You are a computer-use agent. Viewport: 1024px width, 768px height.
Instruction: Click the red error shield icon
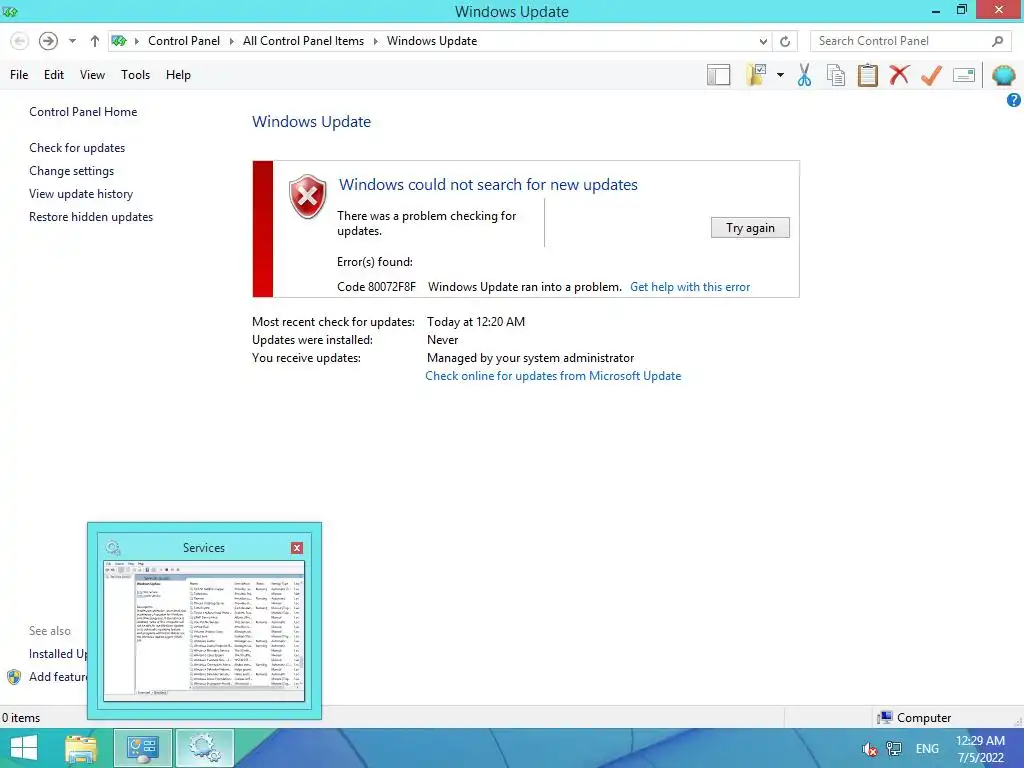coord(308,197)
